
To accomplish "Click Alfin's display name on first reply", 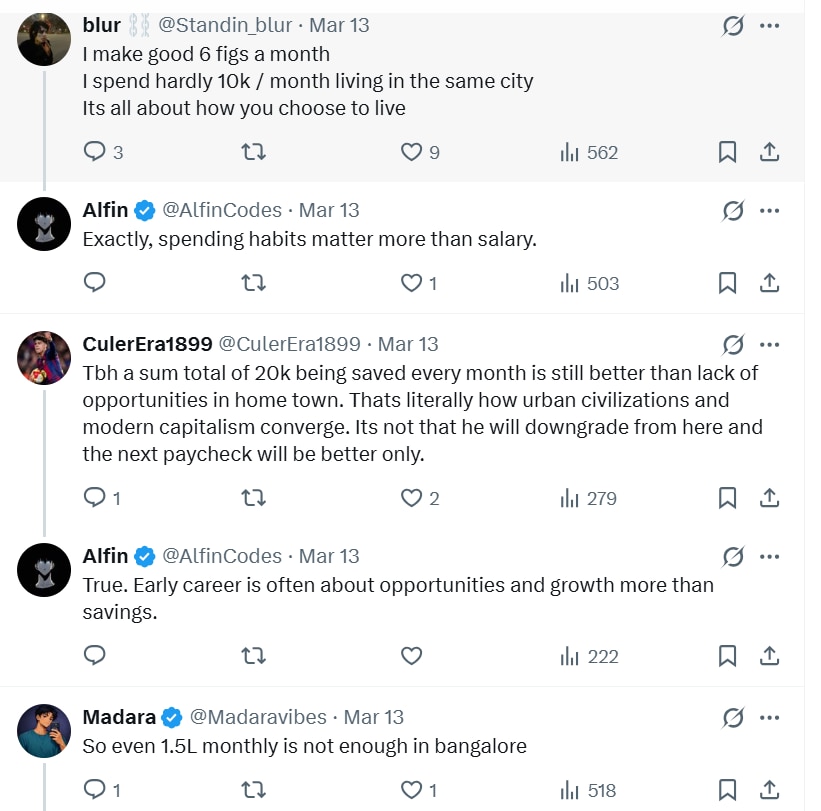I will 105,210.
